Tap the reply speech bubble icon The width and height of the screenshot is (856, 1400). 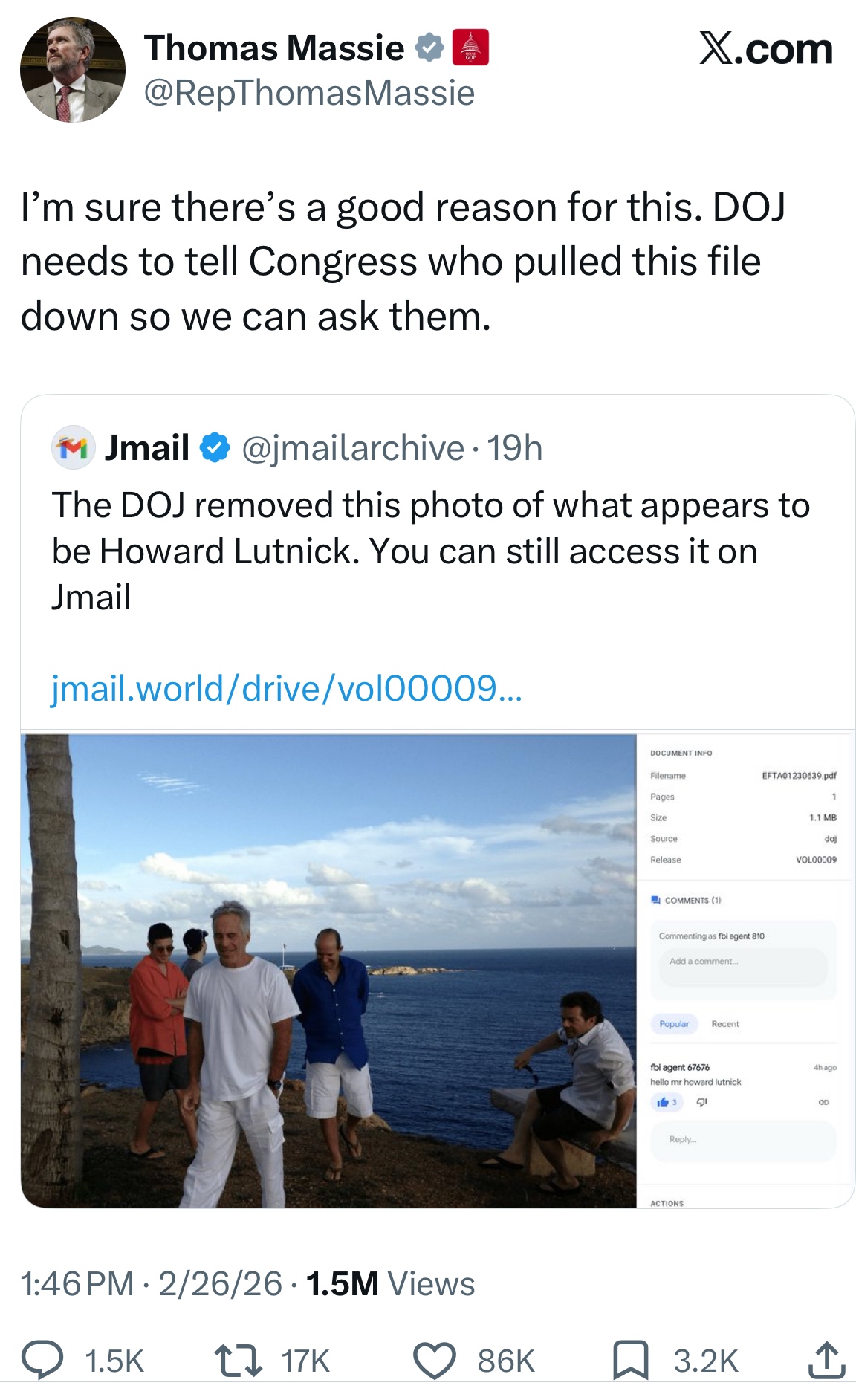point(42,1361)
